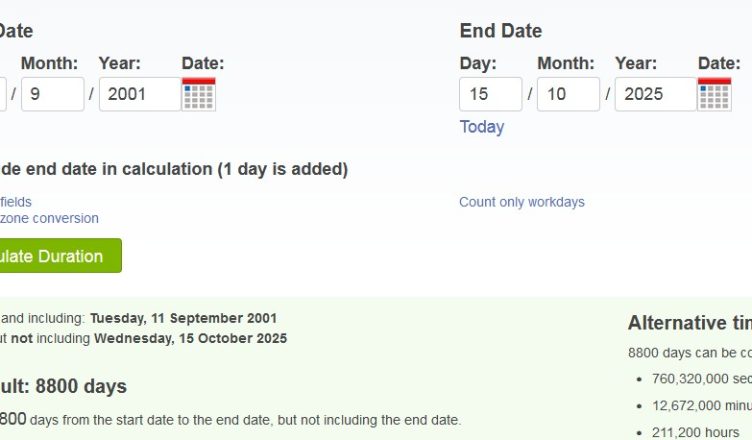Click the time fields link

tap(15, 202)
